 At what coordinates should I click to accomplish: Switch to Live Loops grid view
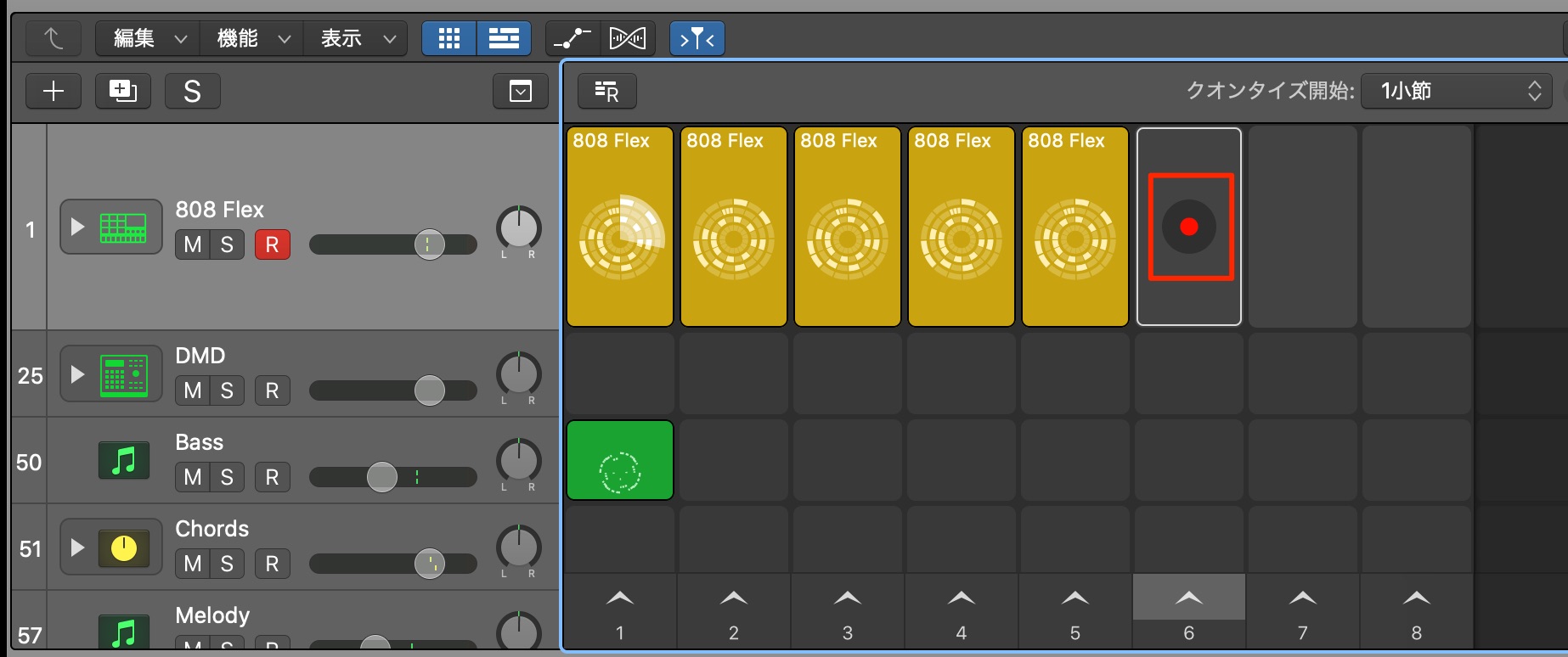click(449, 38)
